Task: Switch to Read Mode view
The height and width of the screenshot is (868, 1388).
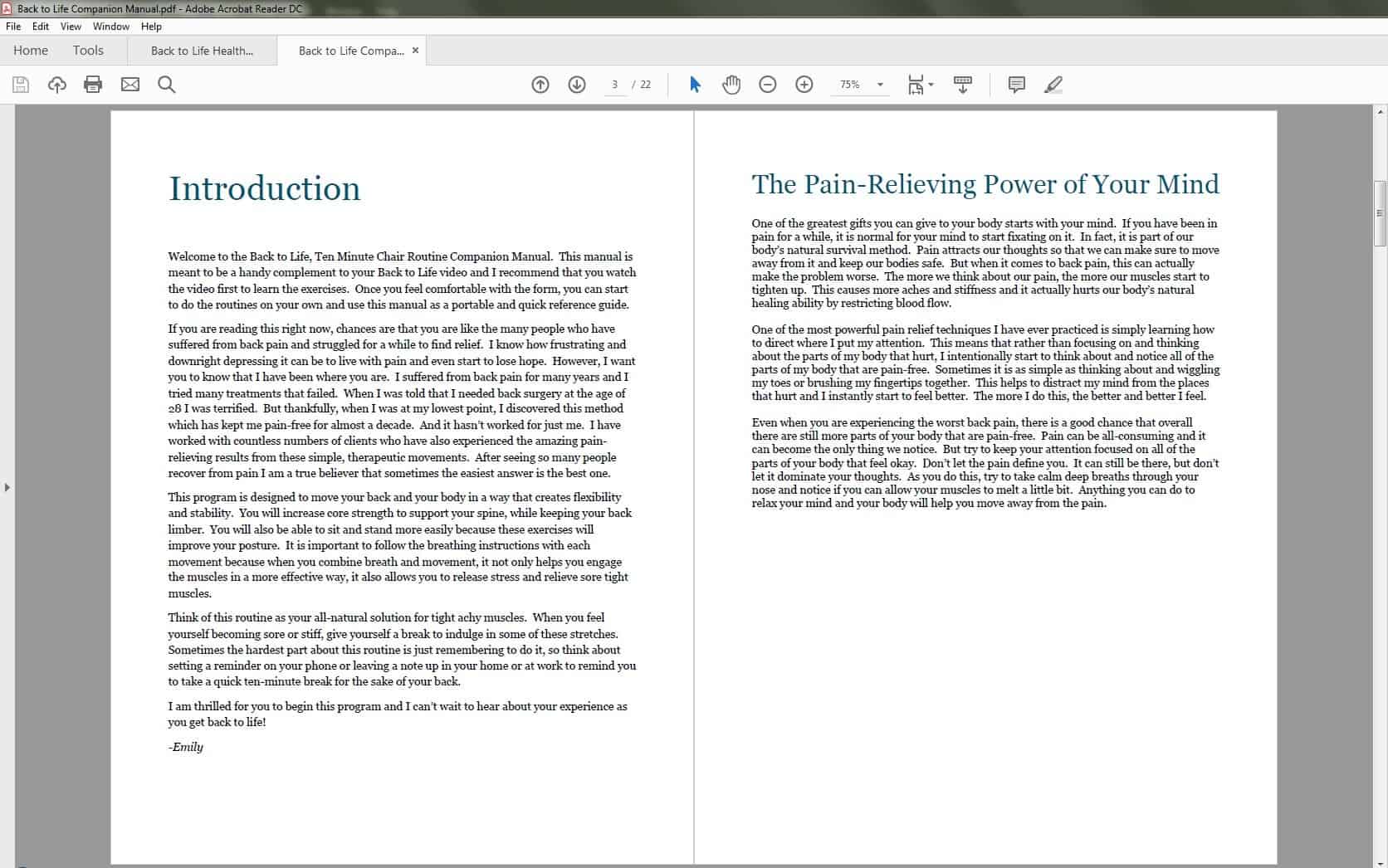Action: 962,84
